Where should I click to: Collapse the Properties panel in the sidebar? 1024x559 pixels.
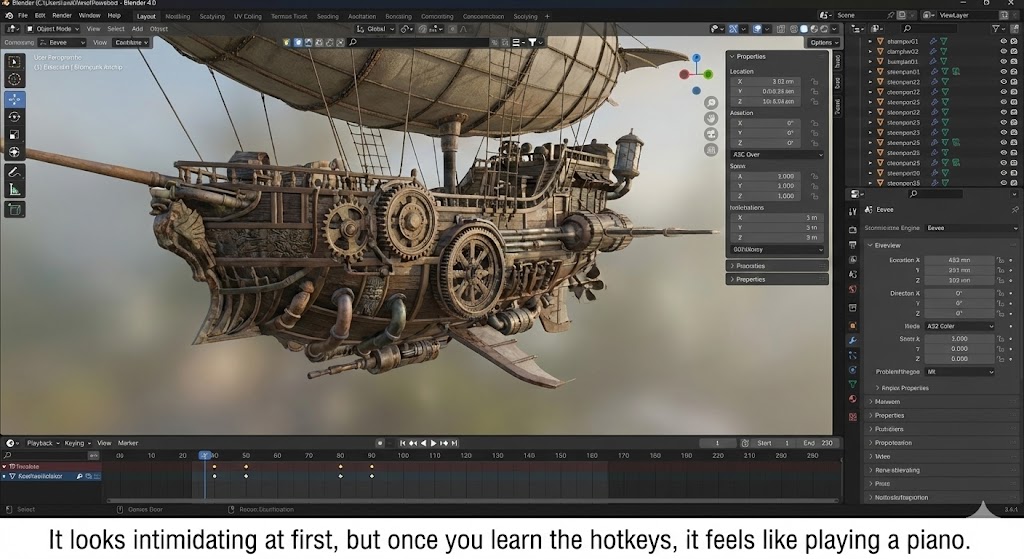point(750,57)
